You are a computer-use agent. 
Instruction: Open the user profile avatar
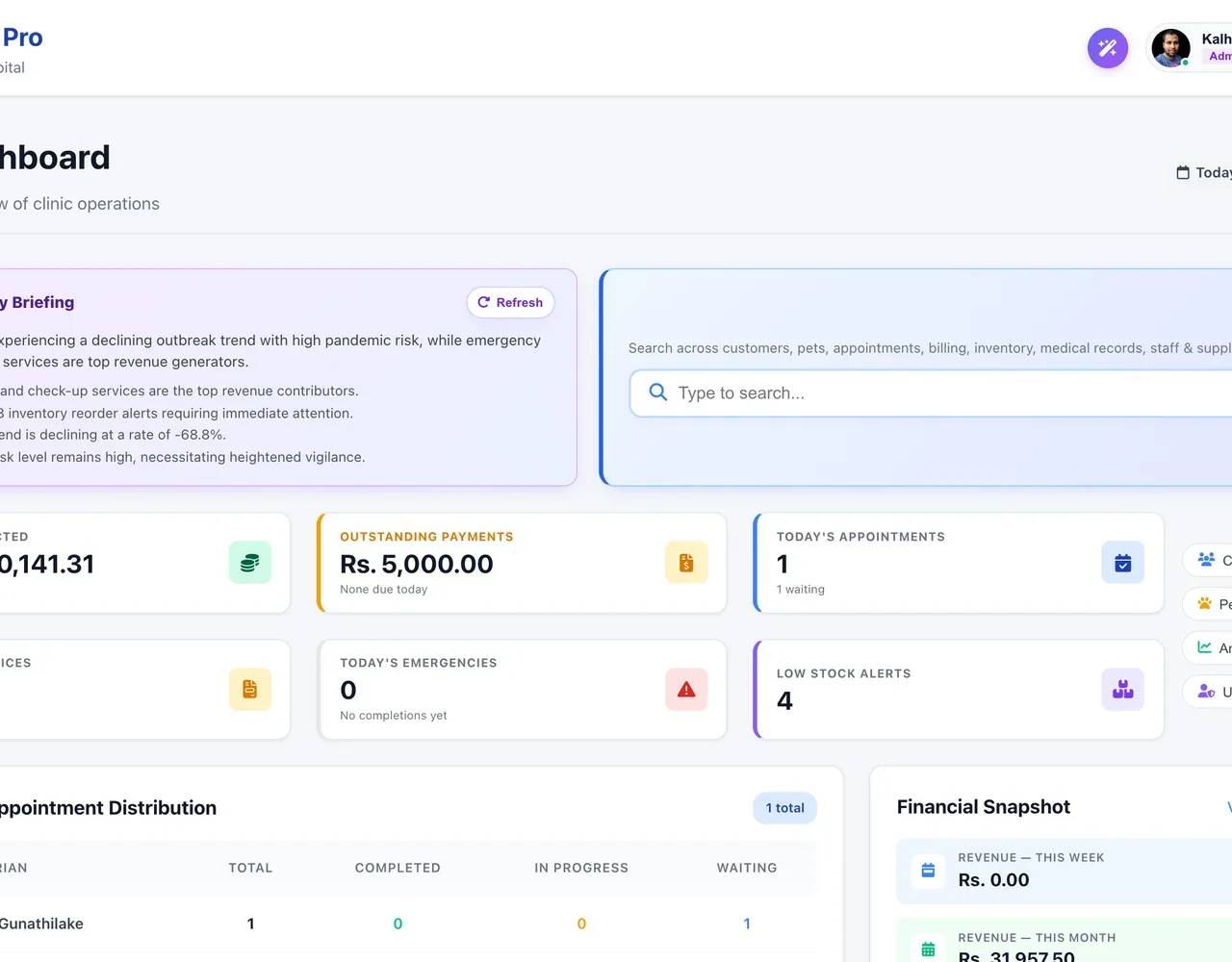[1170, 48]
